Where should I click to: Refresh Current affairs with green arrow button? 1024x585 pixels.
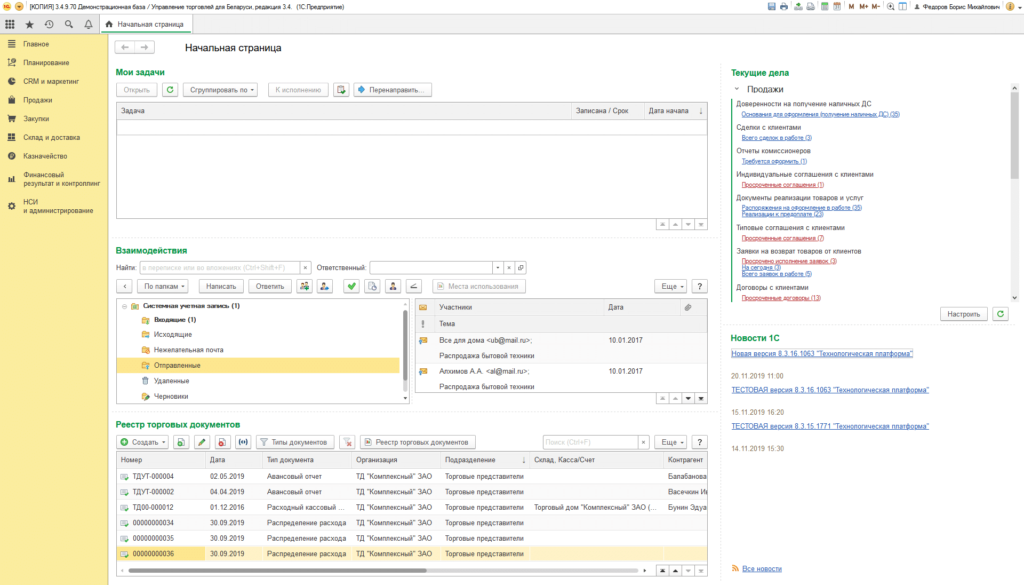[1000, 314]
